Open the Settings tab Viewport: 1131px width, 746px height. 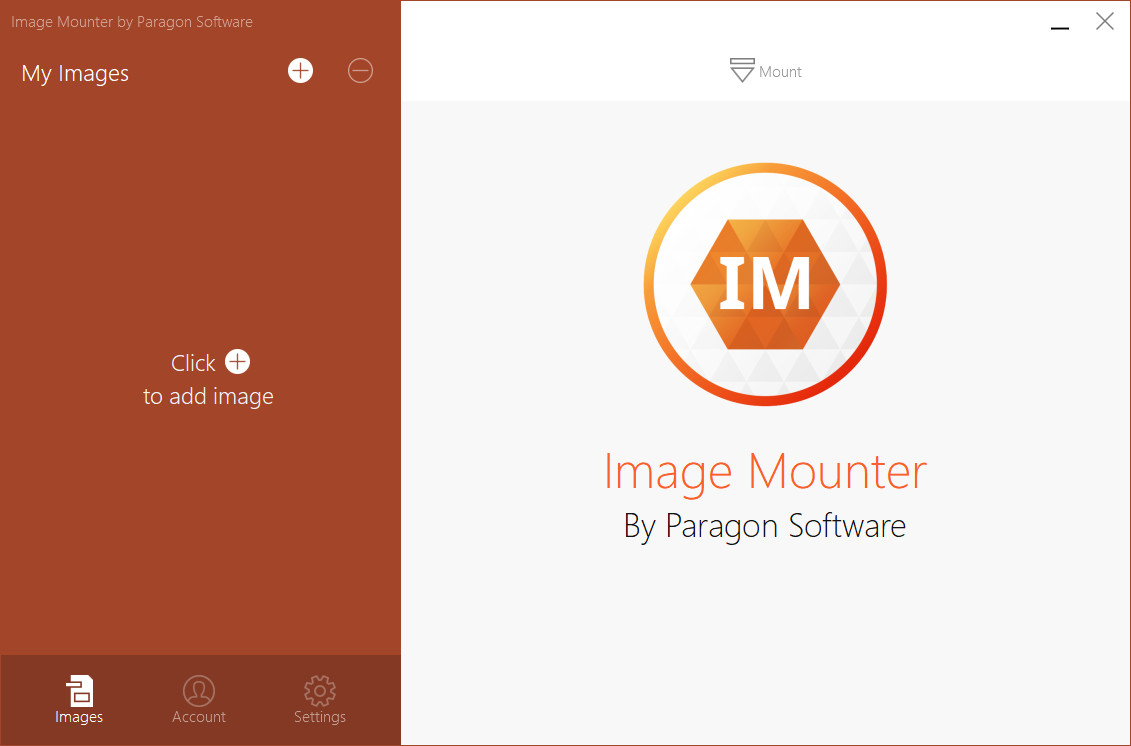(x=320, y=700)
